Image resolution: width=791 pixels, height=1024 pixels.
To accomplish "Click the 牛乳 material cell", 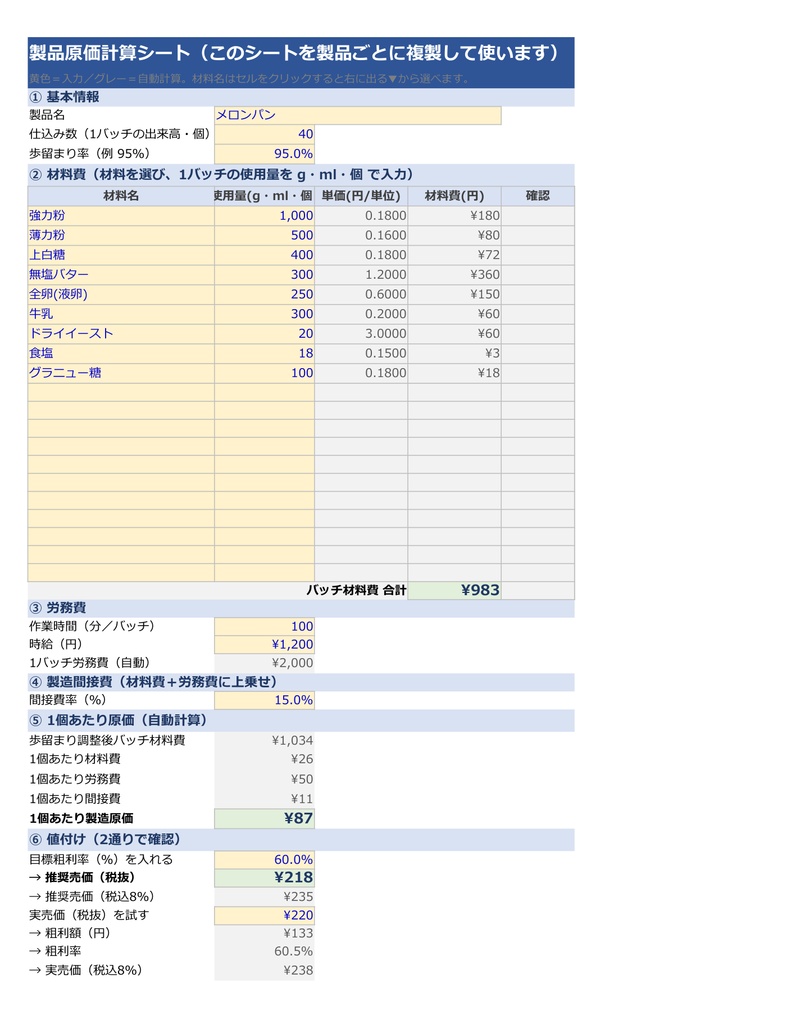I will point(121,314).
